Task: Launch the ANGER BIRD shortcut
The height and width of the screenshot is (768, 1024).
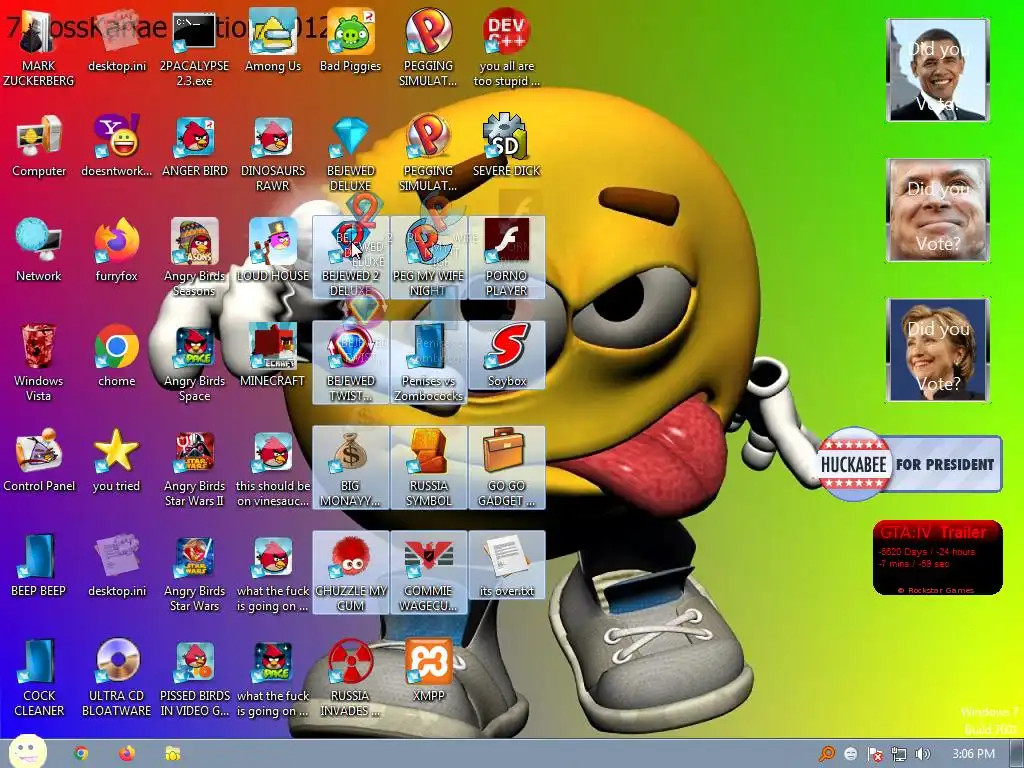Action: (195, 146)
